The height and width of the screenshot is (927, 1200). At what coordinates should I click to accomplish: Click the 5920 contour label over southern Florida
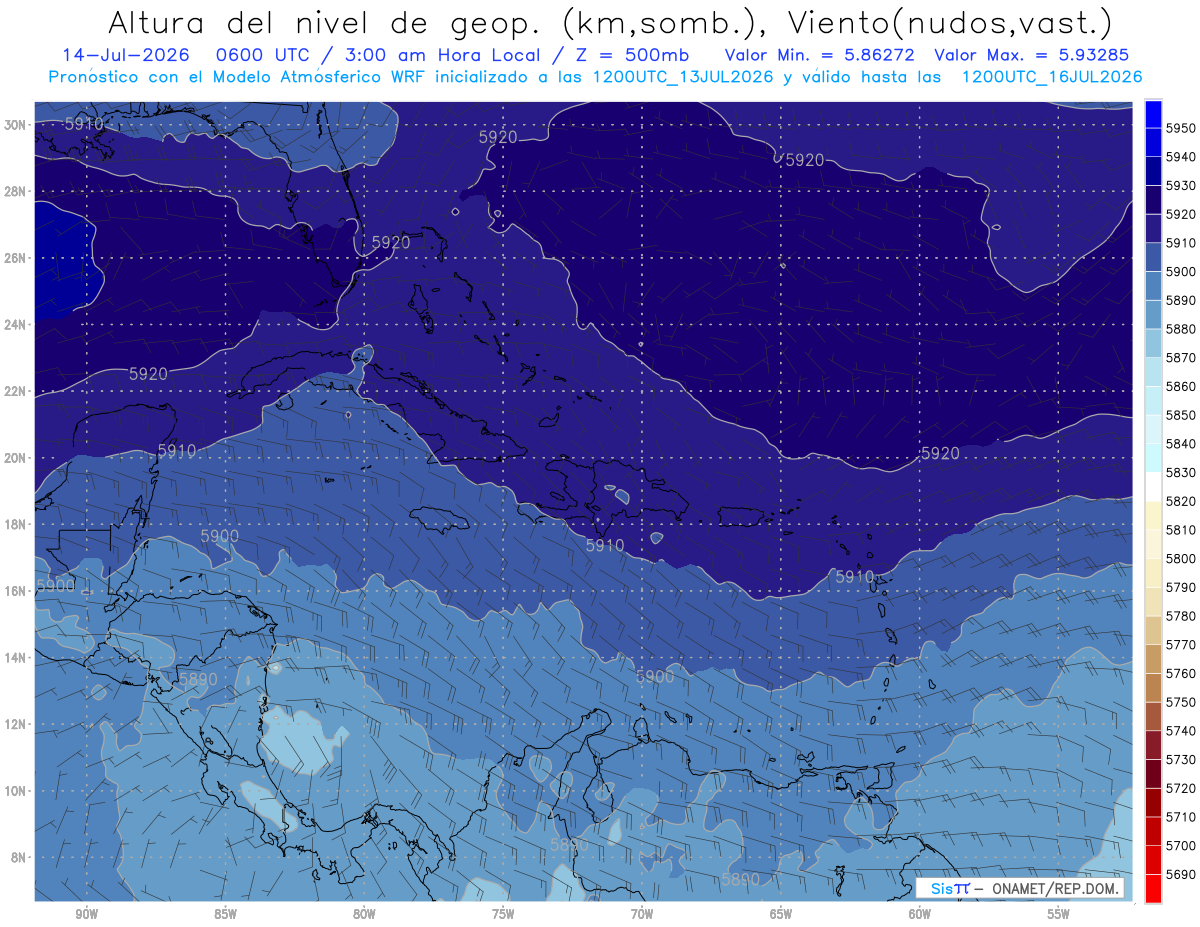tap(391, 242)
